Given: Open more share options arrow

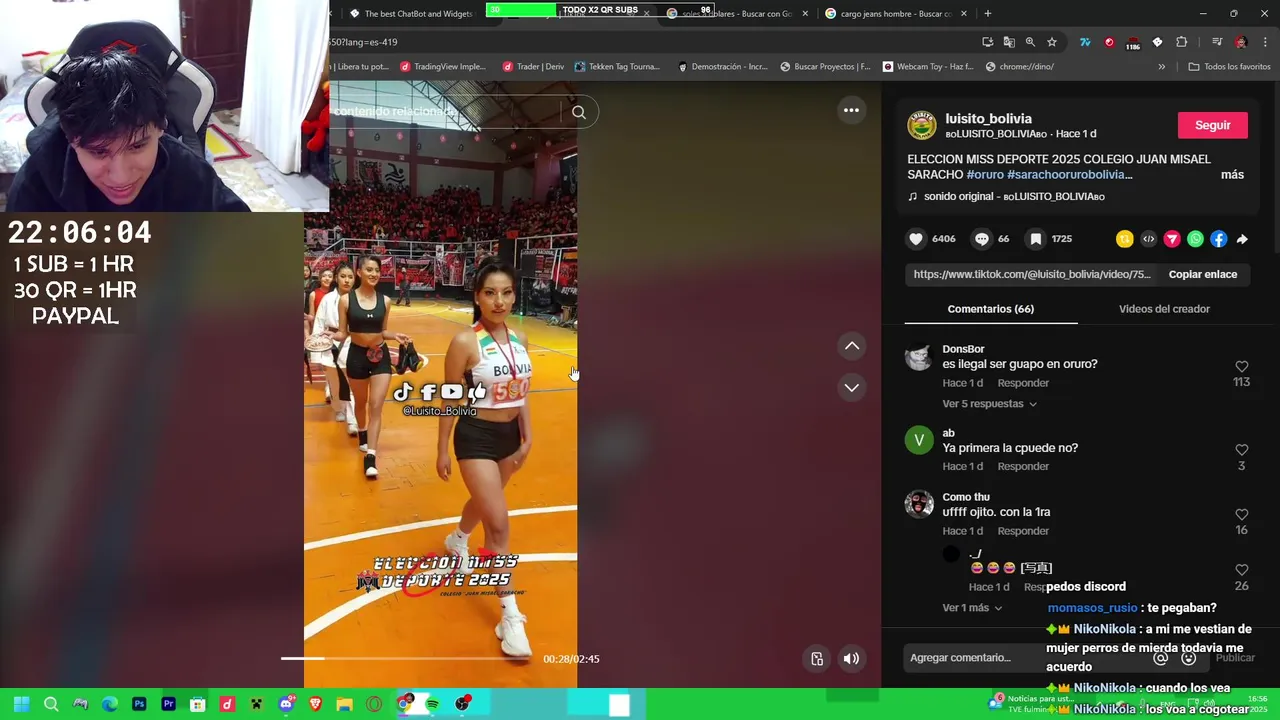Looking at the screenshot, I should tap(1242, 239).
